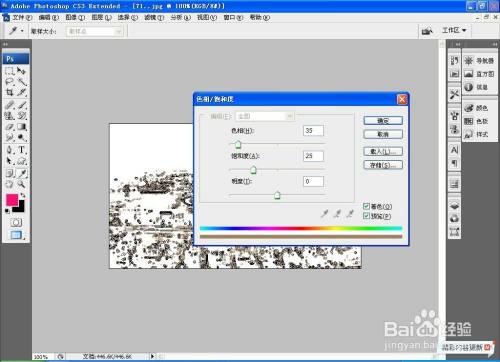Select the Custom Shape tool

(22, 161)
